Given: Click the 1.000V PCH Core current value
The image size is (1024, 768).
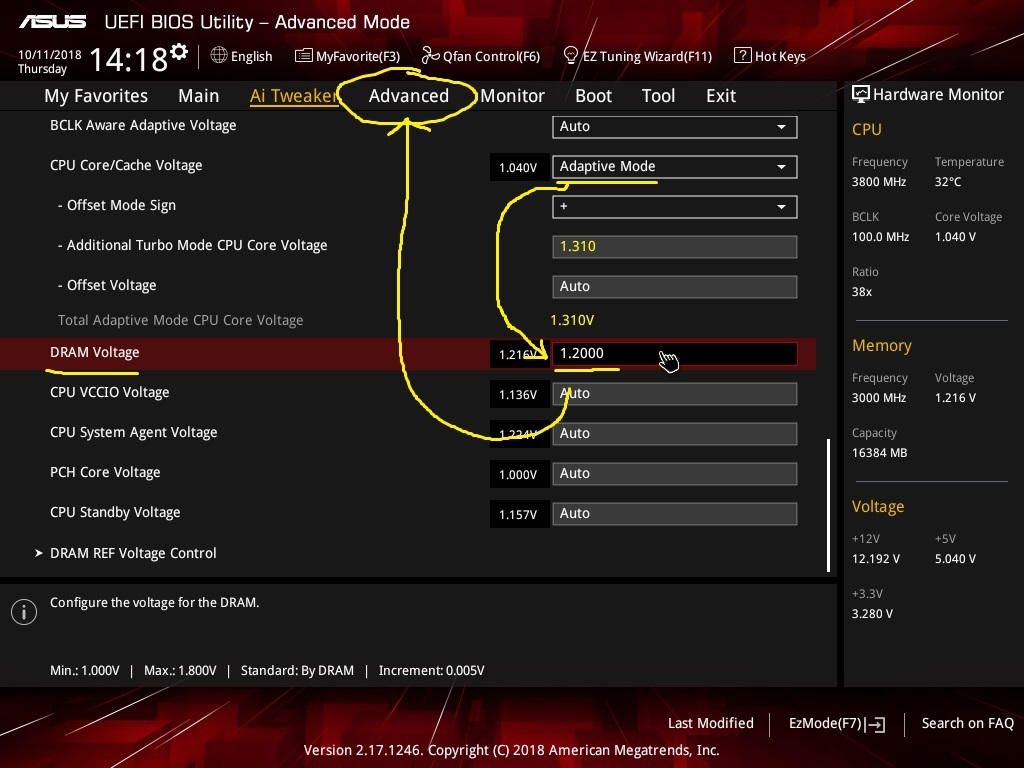Looking at the screenshot, I should (519, 475).
